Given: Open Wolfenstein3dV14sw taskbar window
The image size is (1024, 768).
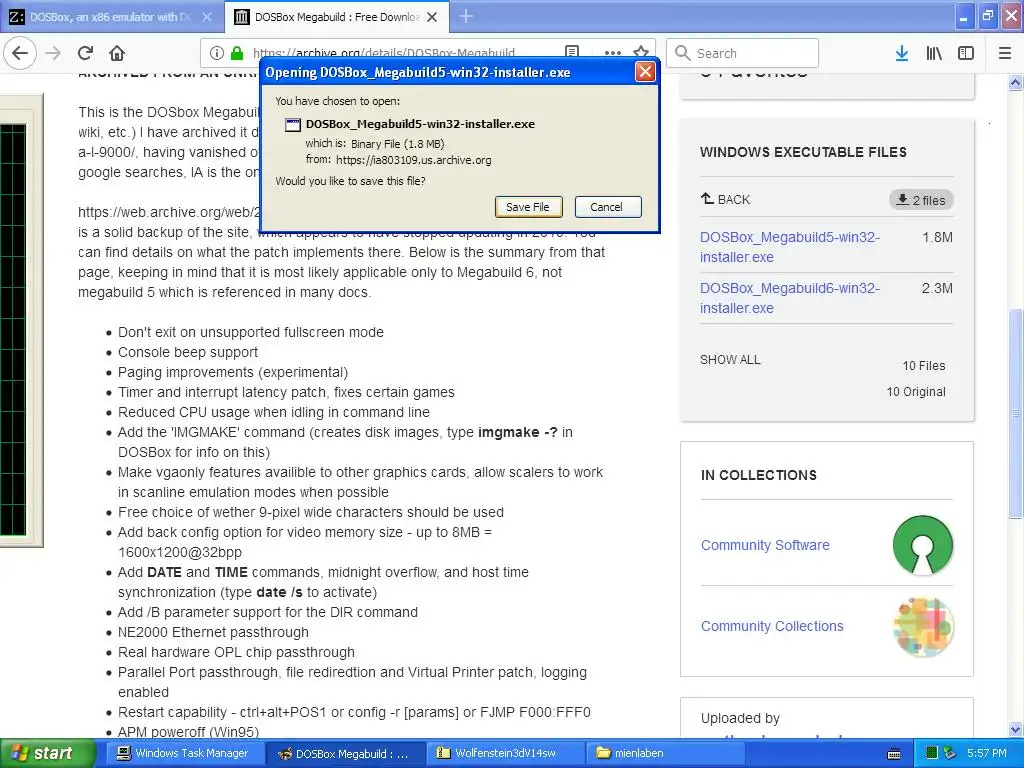Looking at the screenshot, I should (504, 753).
